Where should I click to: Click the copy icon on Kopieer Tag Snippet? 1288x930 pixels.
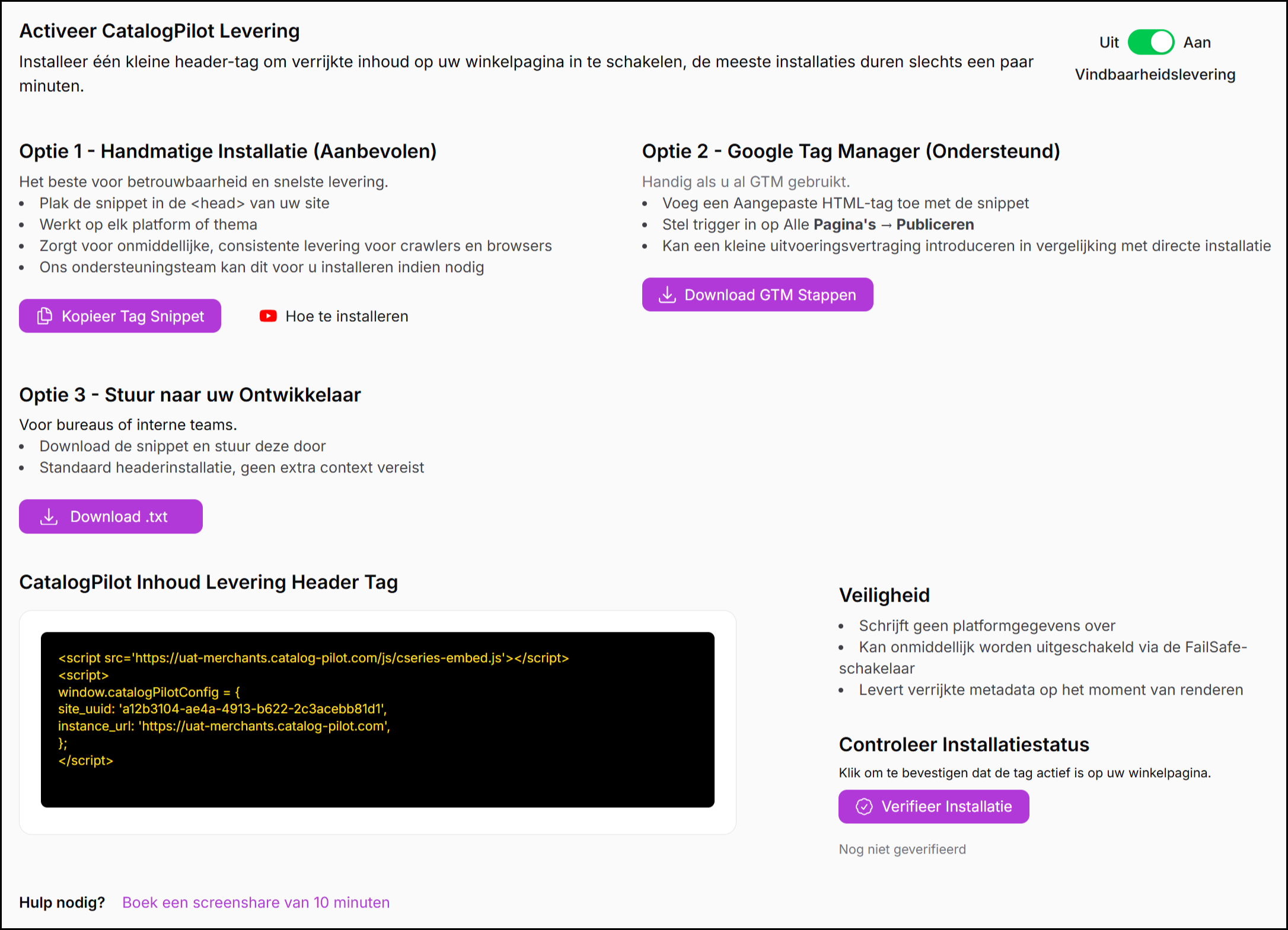(45, 316)
